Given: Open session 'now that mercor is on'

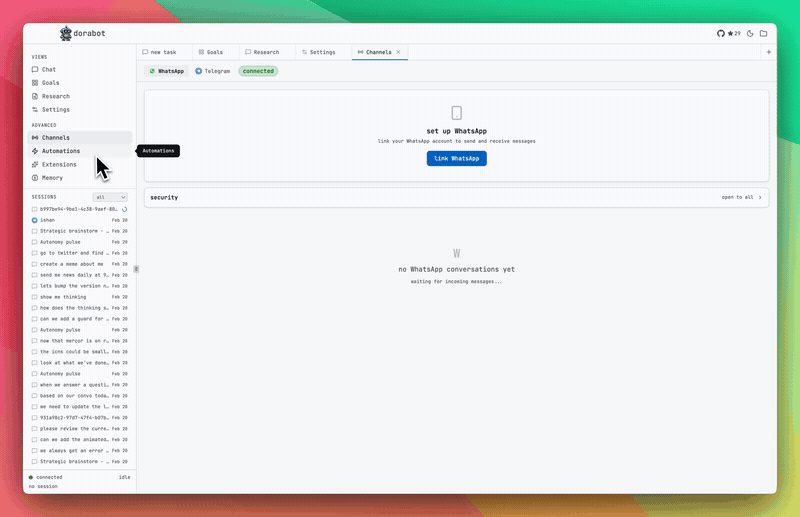Looking at the screenshot, I should [x=80, y=341].
